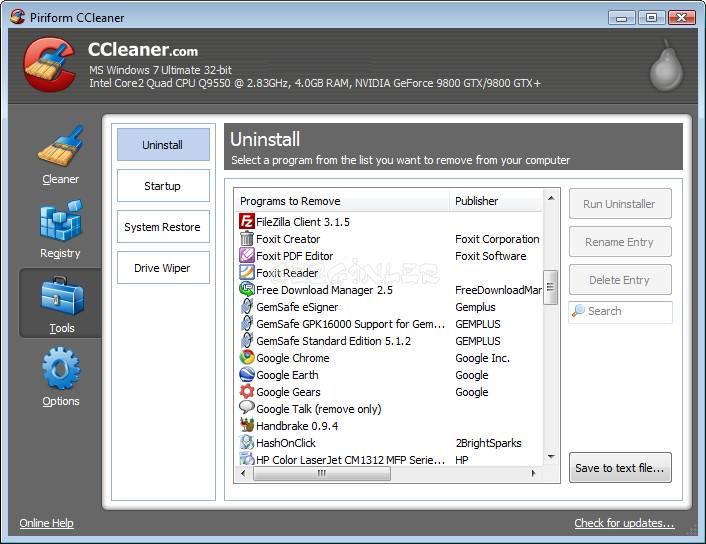Click the CCleaner logo in header
This screenshot has width=706, height=544.
coord(49,64)
